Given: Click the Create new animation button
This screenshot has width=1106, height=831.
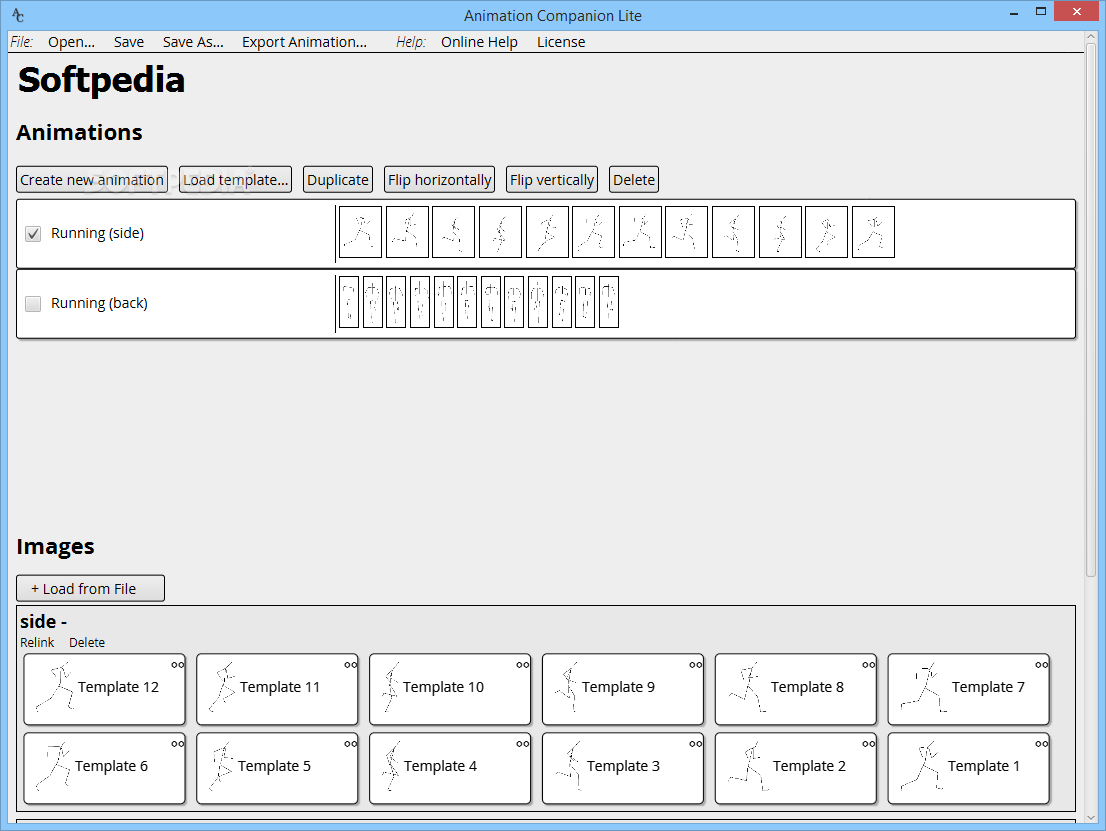Looking at the screenshot, I should [92, 180].
